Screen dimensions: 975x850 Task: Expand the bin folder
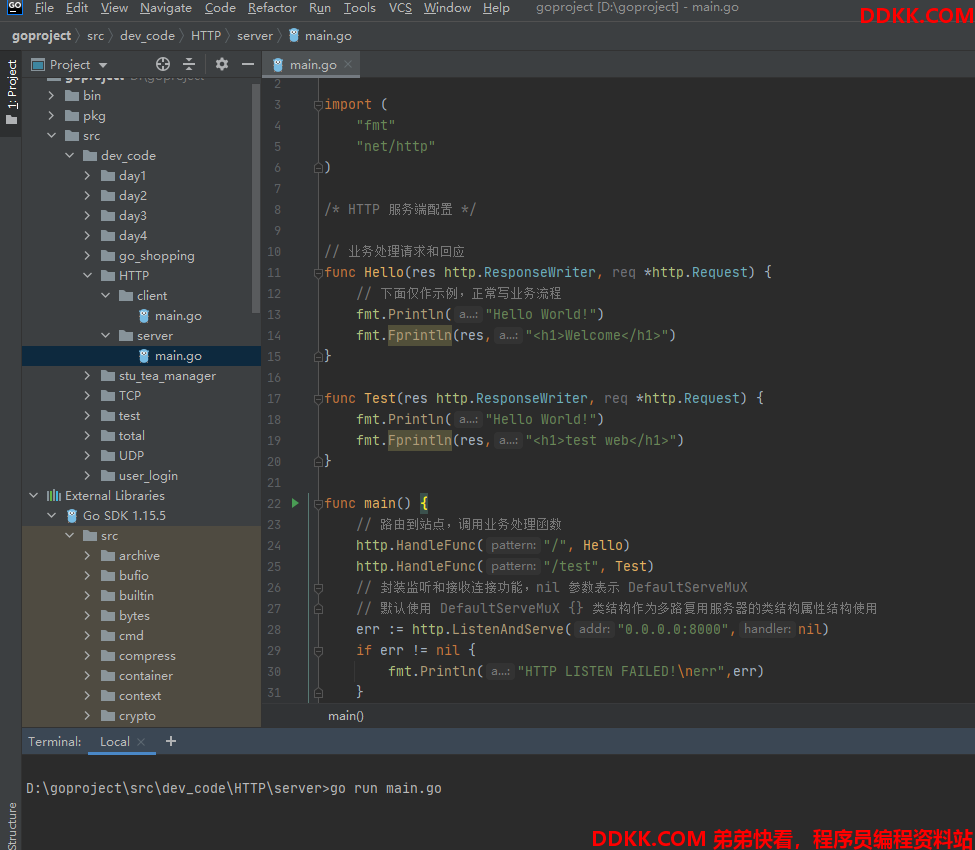[x=52, y=96]
